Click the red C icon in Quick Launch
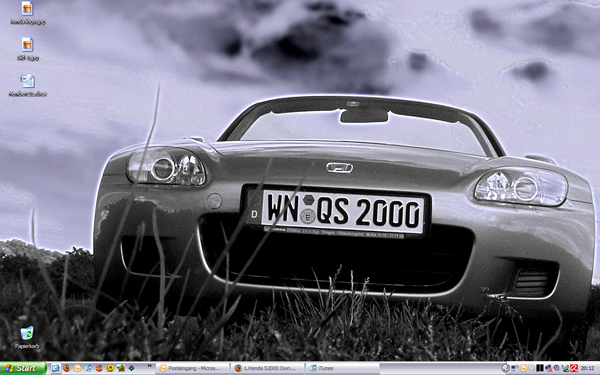Image resolution: width=600 pixels, height=375 pixels. (x=99, y=368)
